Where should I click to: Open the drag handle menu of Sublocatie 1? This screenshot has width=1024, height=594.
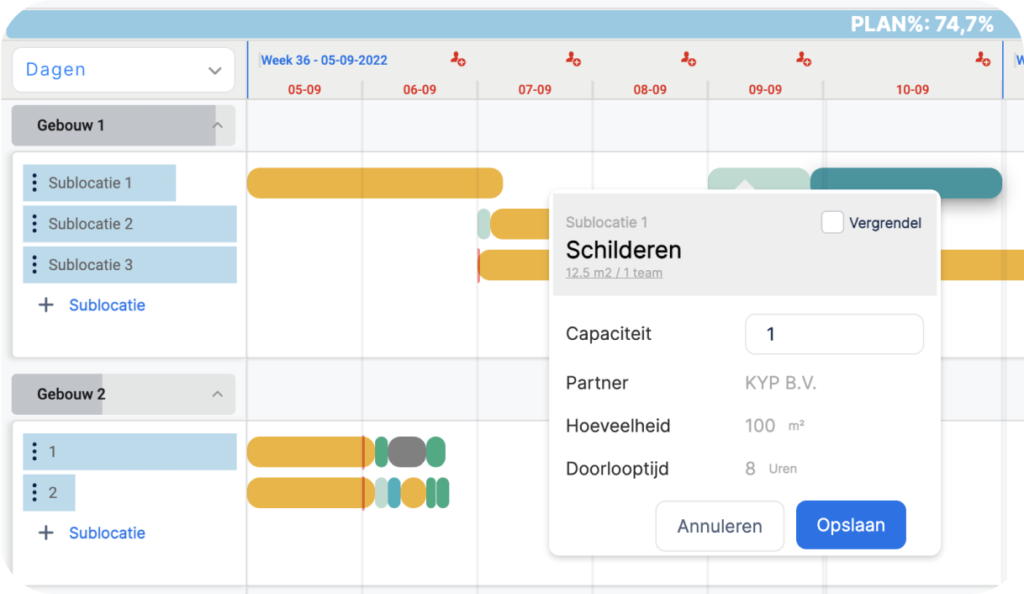click(37, 182)
